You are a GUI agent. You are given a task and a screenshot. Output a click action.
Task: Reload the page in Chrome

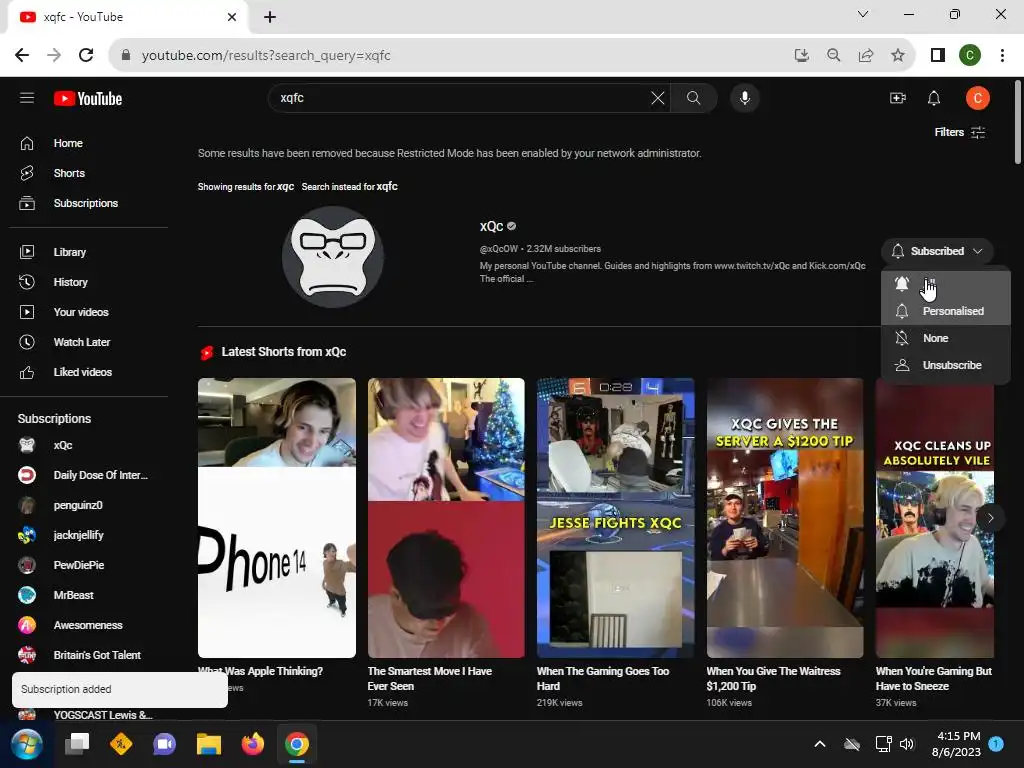tap(86, 56)
